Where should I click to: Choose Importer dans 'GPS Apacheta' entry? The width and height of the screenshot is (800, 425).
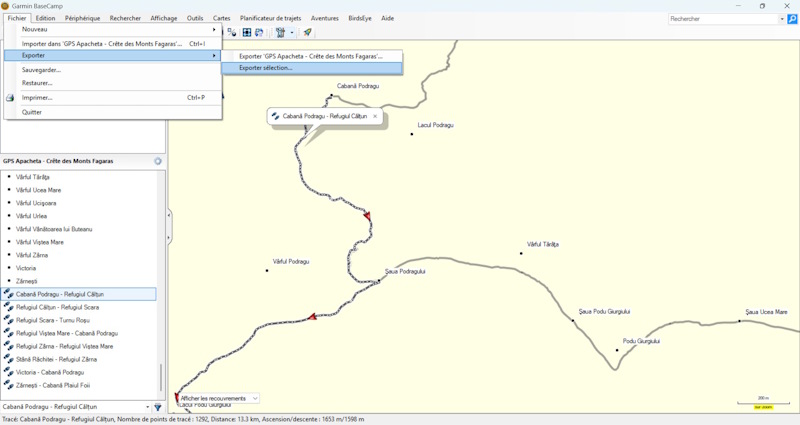pyautogui.click(x=113, y=44)
